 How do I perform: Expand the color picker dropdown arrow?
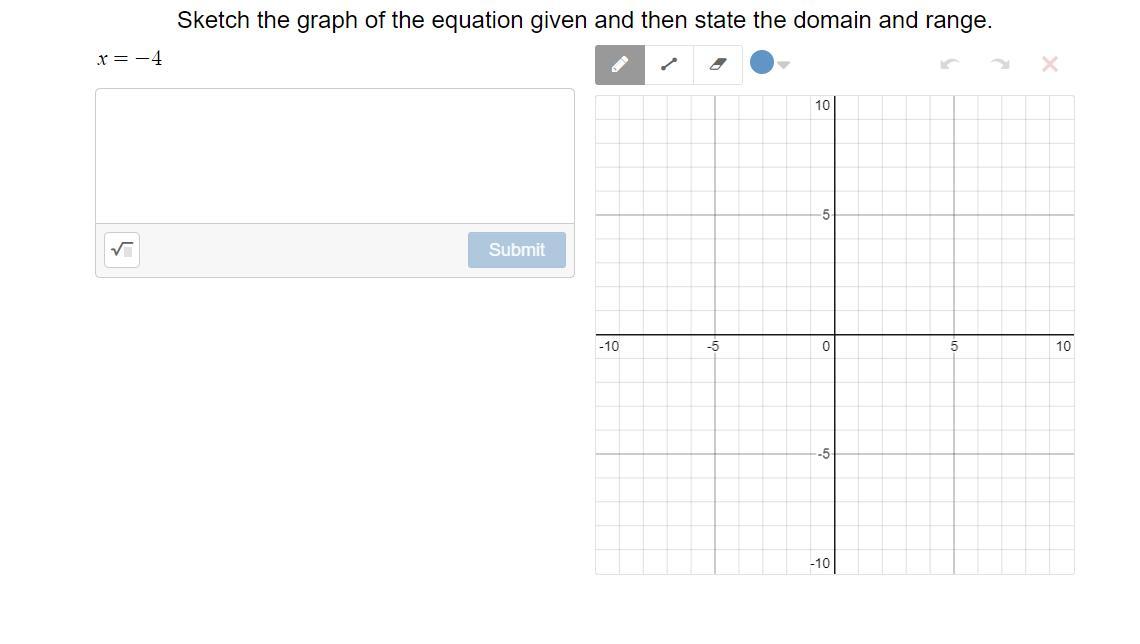[x=784, y=65]
